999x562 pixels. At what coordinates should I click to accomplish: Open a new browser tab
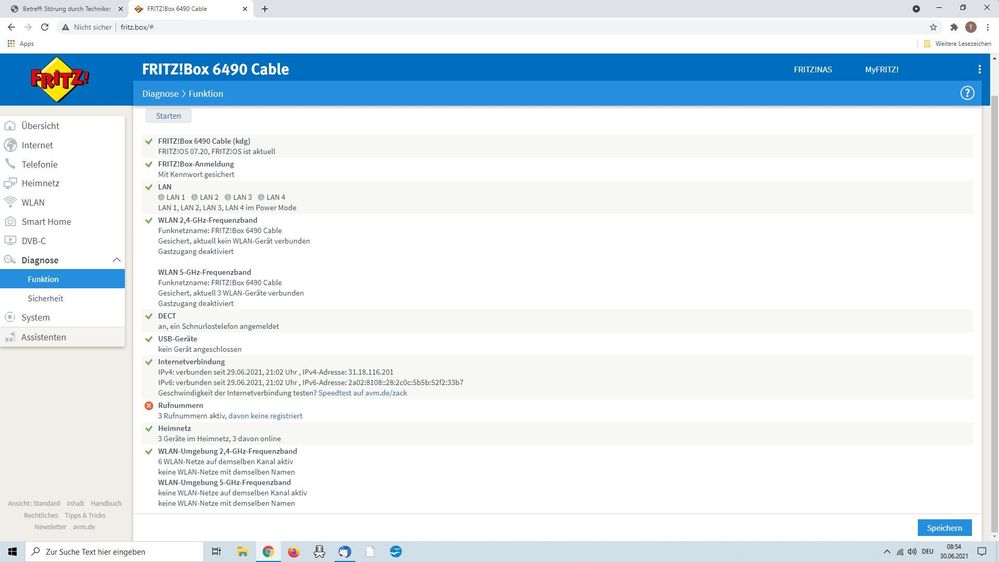264,9
